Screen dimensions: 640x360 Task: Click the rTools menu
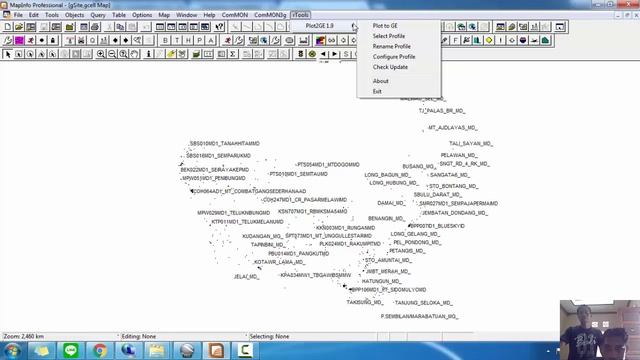click(x=300, y=15)
